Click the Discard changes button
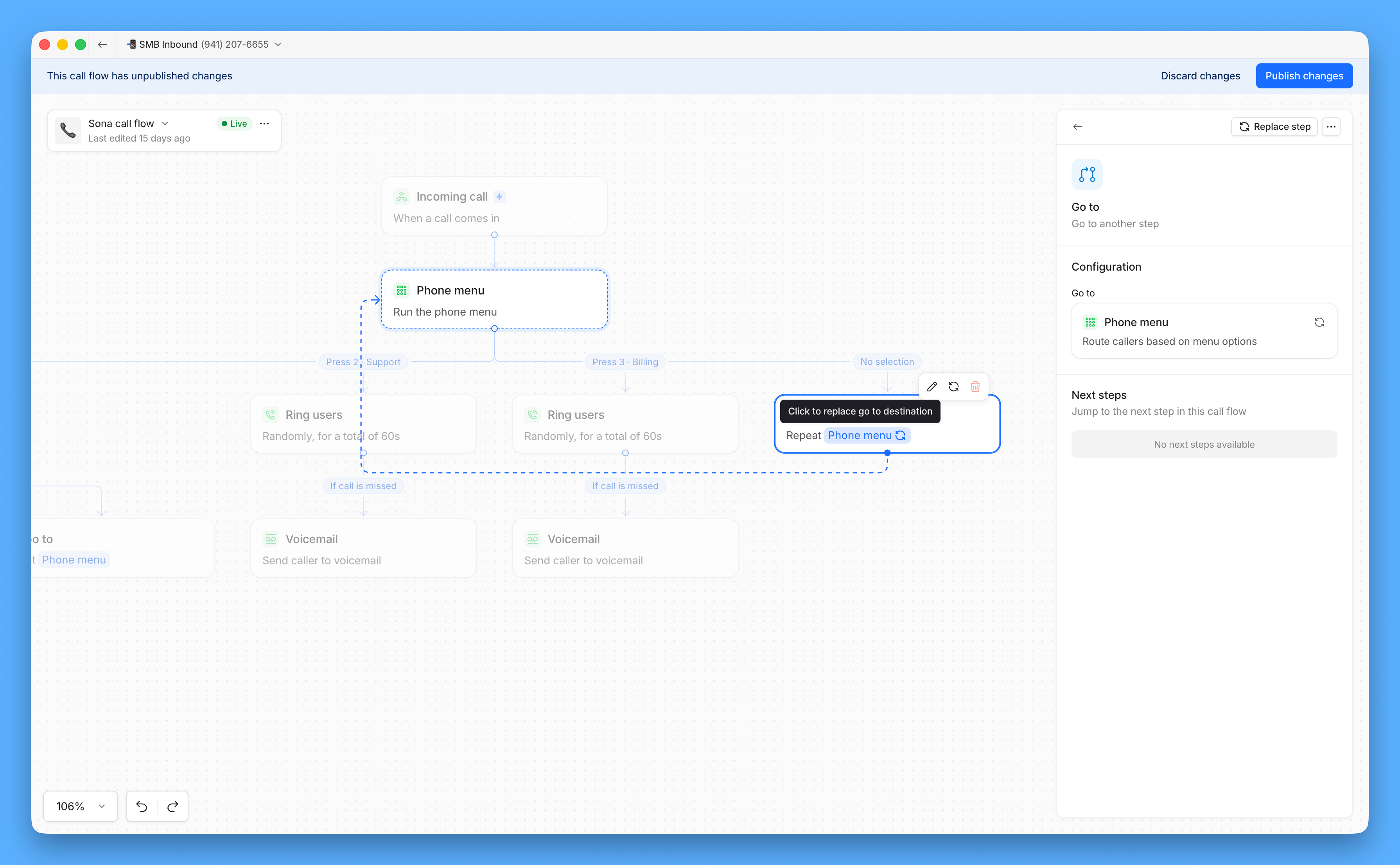Viewport: 1400px width, 865px height. [x=1200, y=76]
